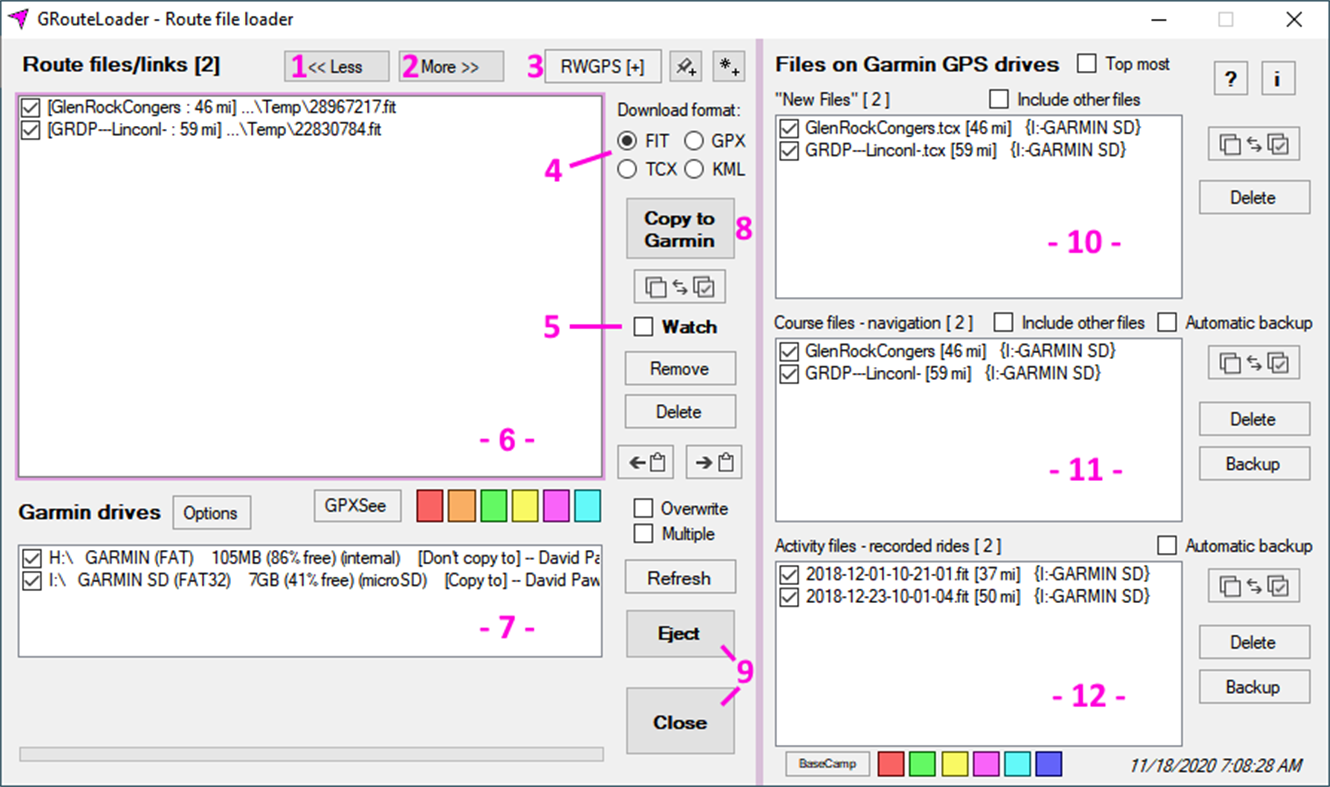Click the right-arrow clipboard copy icon
This screenshot has width=1330, height=787.
[x=714, y=461]
